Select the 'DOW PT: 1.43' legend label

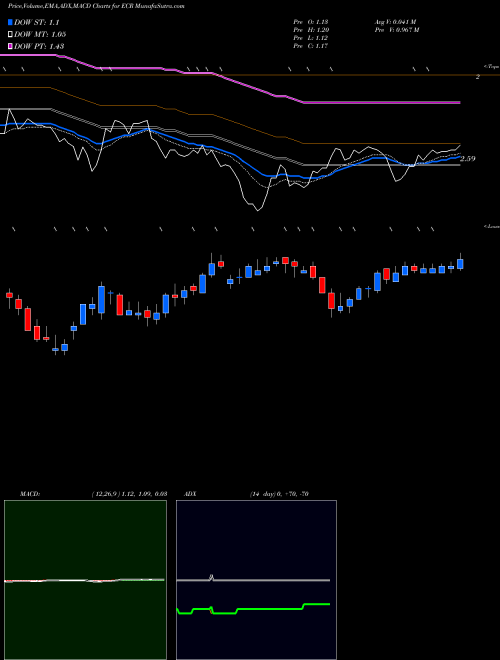tap(39, 46)
